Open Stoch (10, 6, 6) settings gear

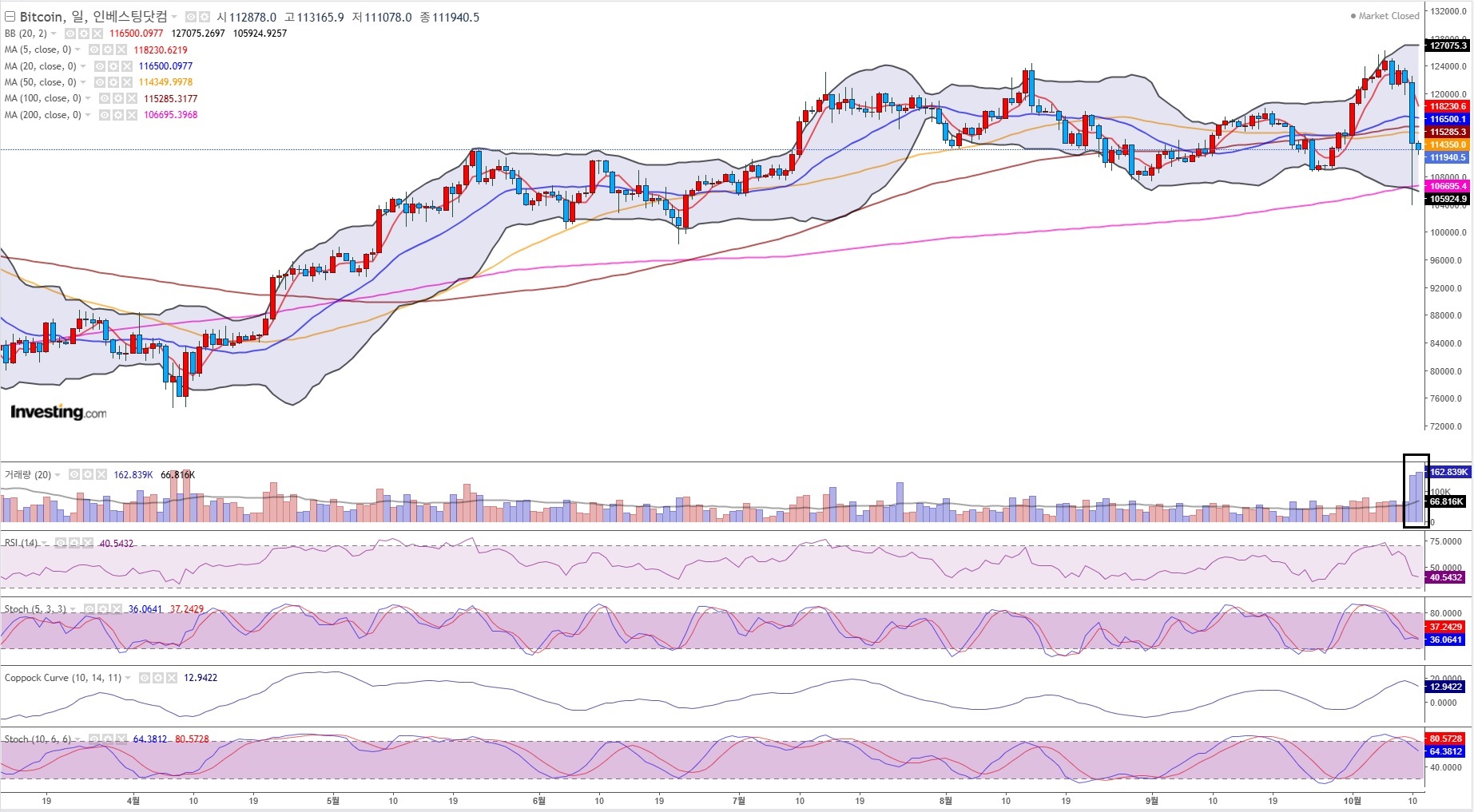(108, 739)
